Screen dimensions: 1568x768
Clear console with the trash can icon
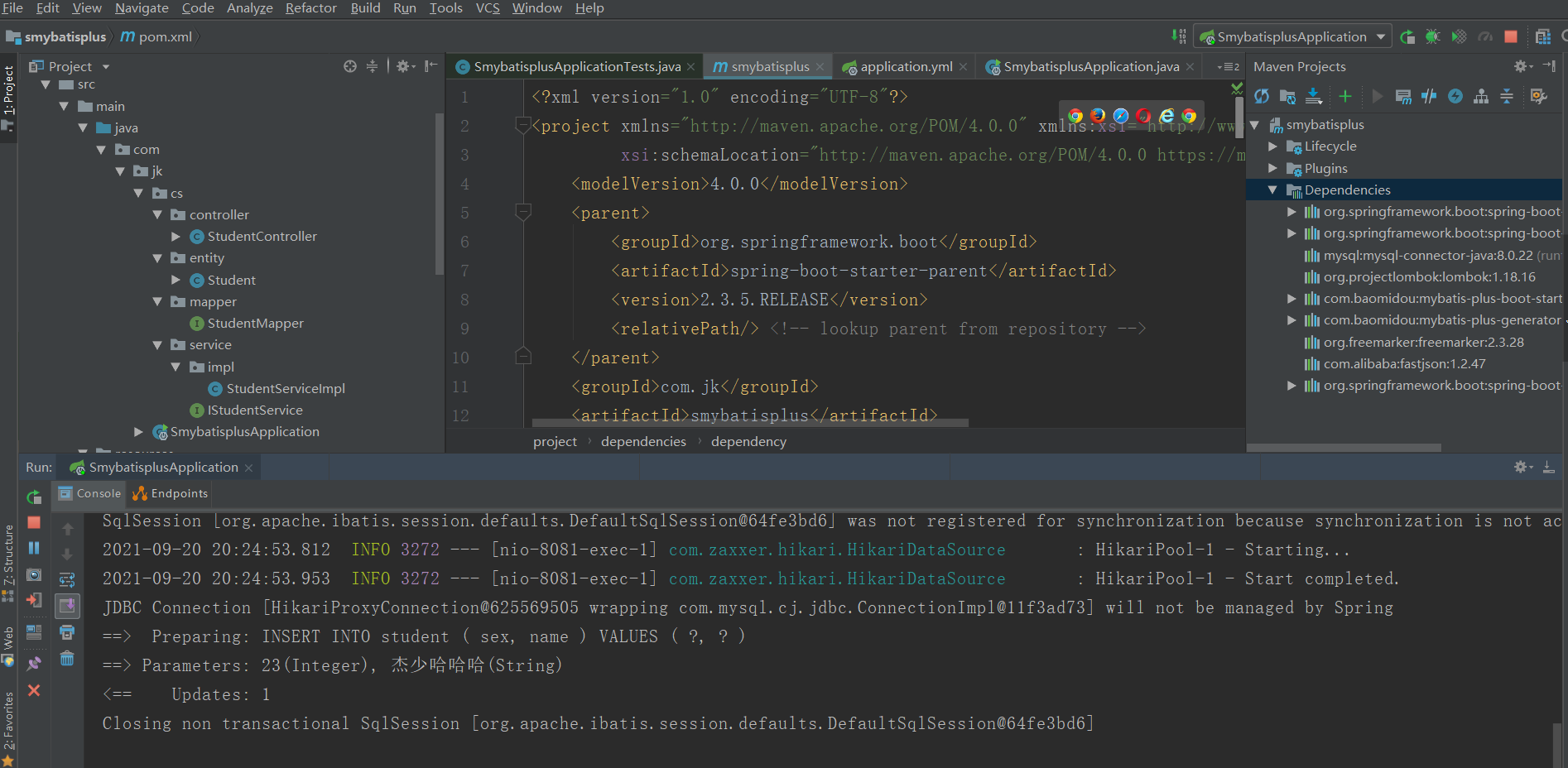coord(67,659)
